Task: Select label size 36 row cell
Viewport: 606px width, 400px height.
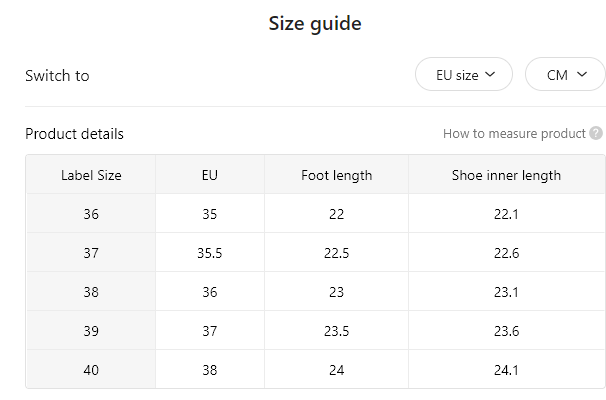Action: pyautogui.click(x=91, y=214)
